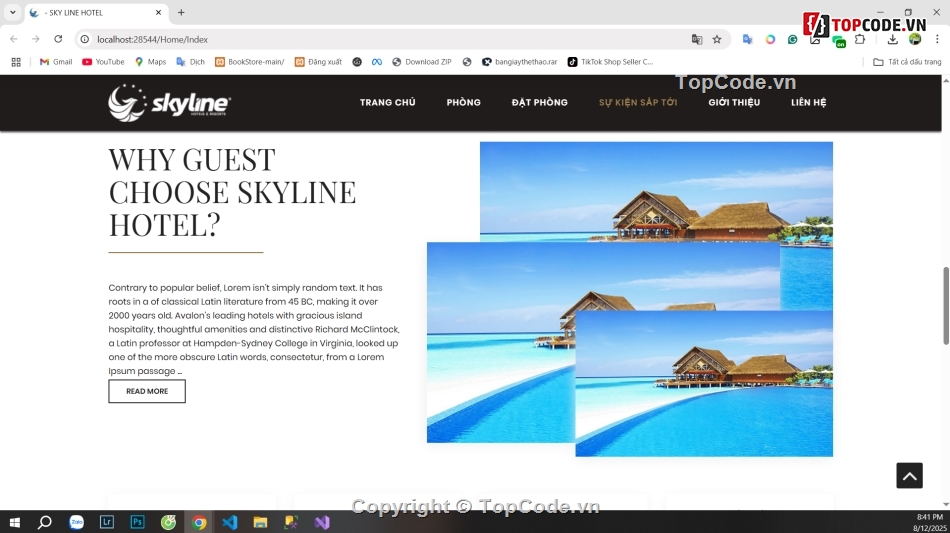Open the Đăng xuất bookmark

318,62
